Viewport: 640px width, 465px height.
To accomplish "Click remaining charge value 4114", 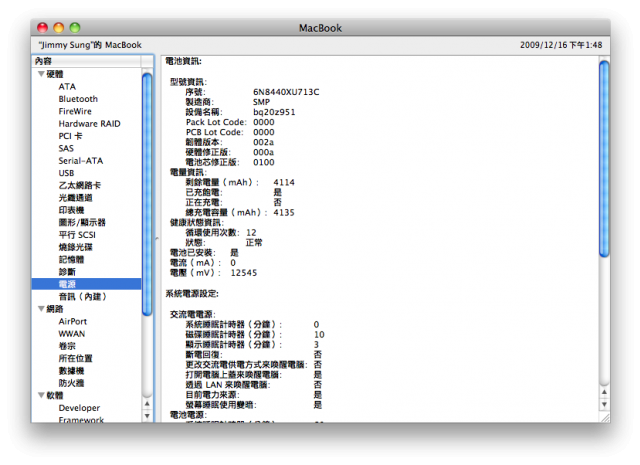I will (x=284, y=182).
